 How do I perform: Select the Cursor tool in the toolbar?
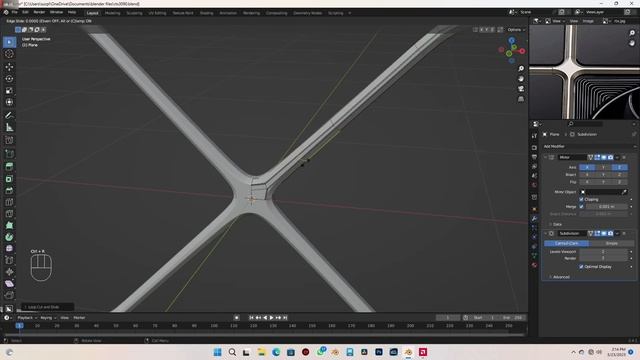tap(9, 54)
